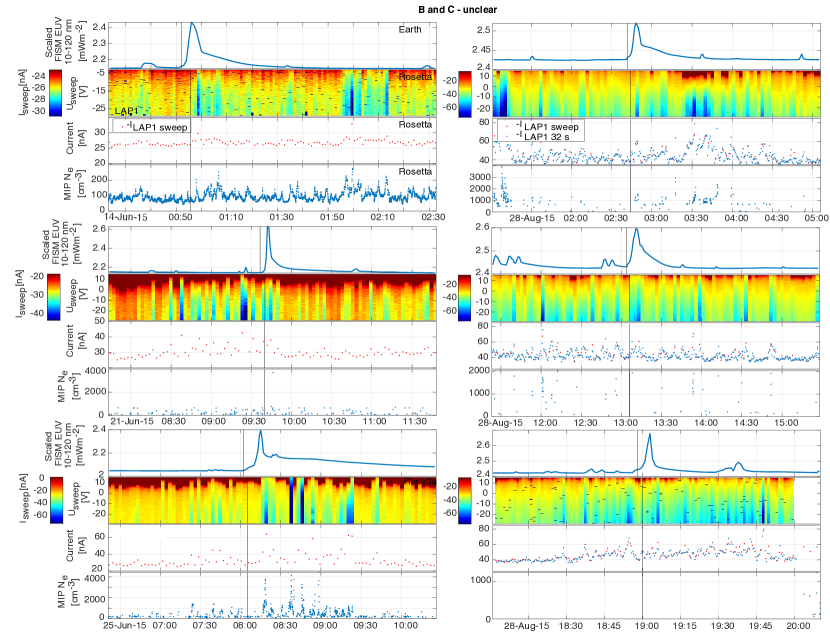The height and width of the screenshot is (638, 830).
Task: Click the '13:30' time tick
Action: point(665,423)
